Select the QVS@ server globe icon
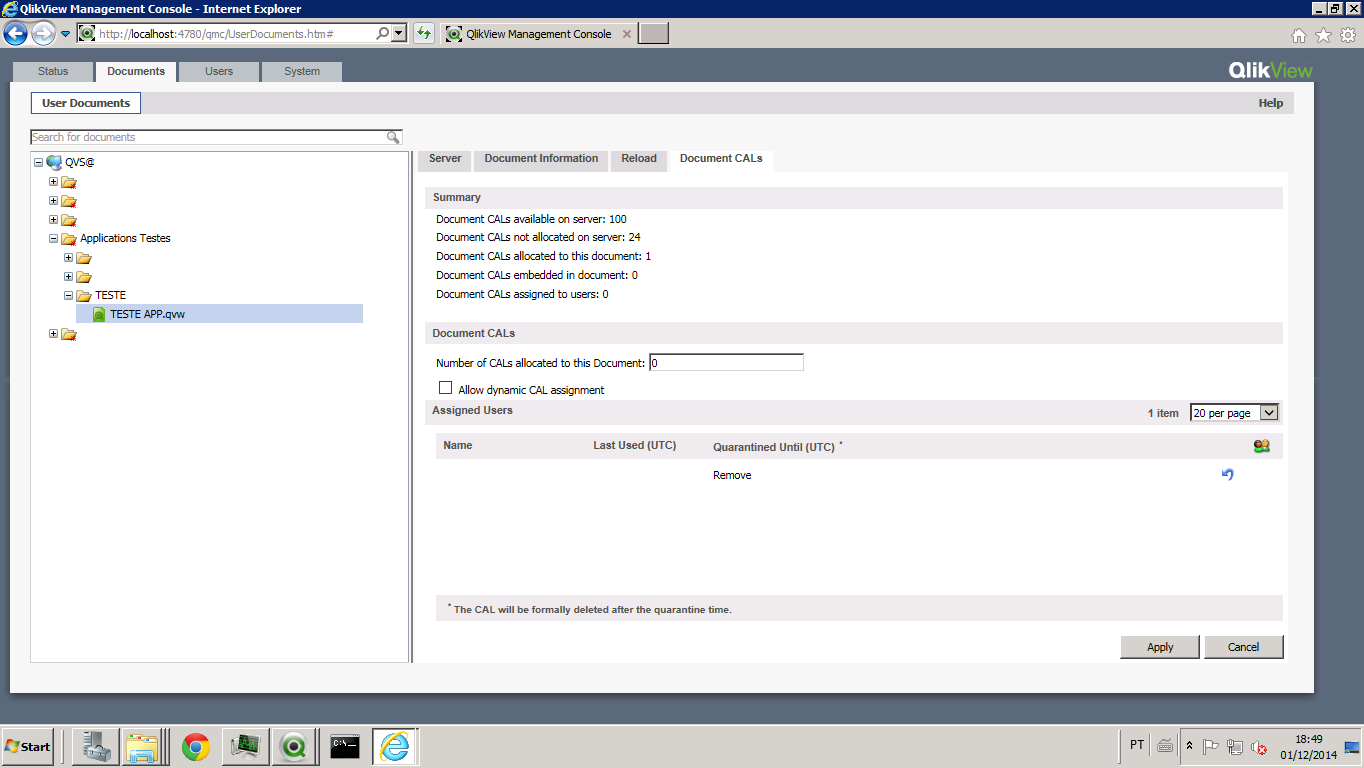Image resolution: width=1364 pixels, height=768 pixels. click(54, 162)
